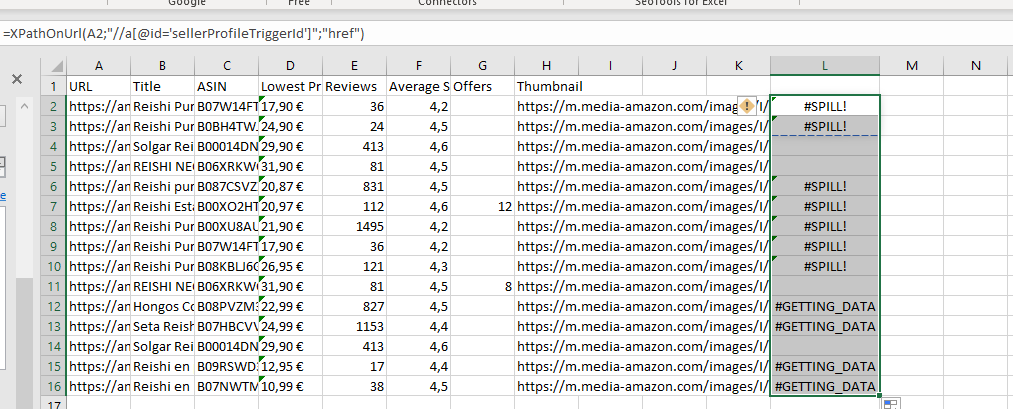Click the Thumbnail header cell H1

(547, 86)
